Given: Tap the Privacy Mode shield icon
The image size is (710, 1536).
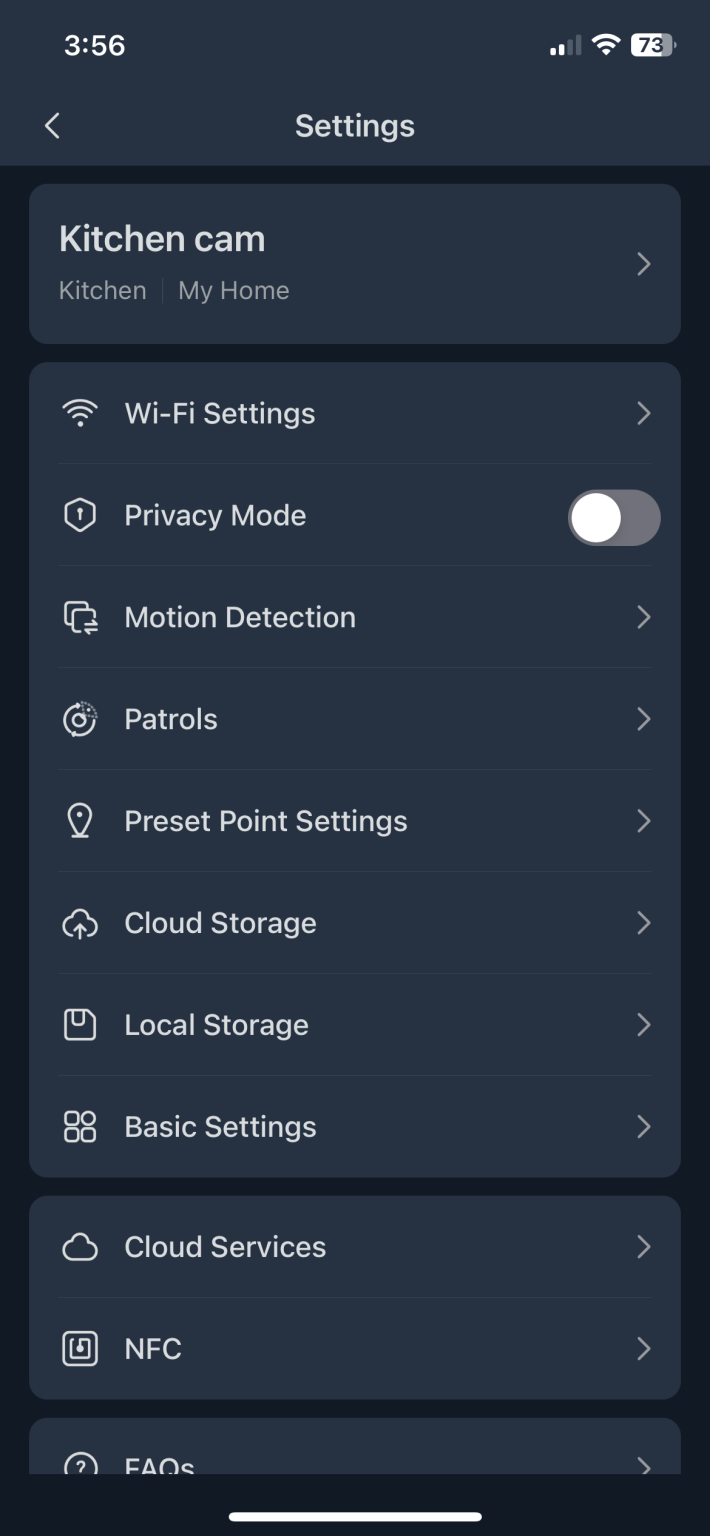Looking at the screenshot, I should pyautogui.click(x=80, y=515).
